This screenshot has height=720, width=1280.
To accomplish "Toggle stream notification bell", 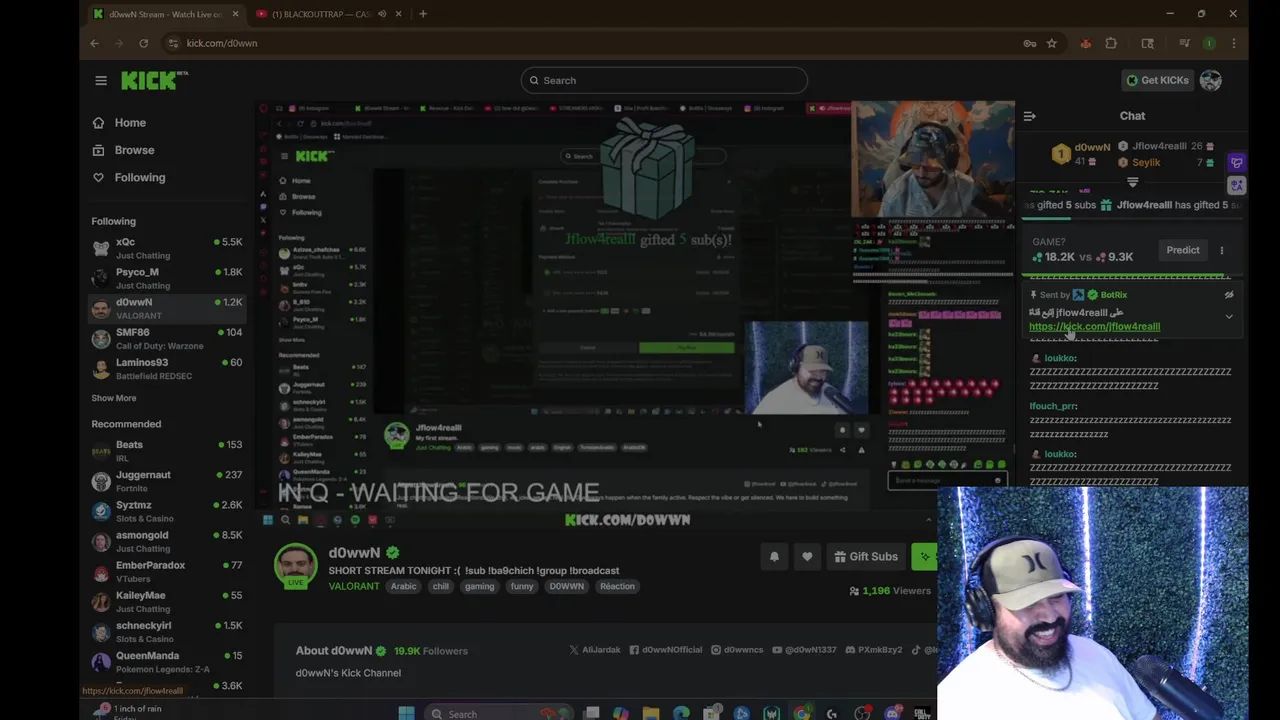I will pyautogui.click(x=774, y=557).
